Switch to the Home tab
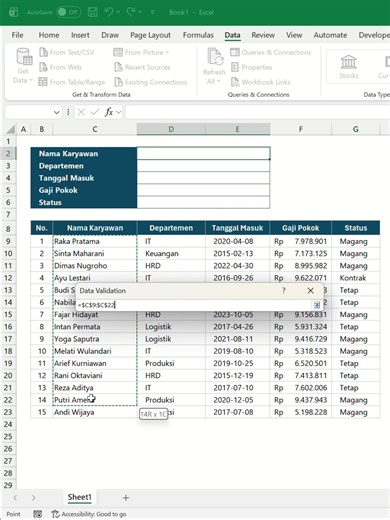 click(x=49, y=35)
